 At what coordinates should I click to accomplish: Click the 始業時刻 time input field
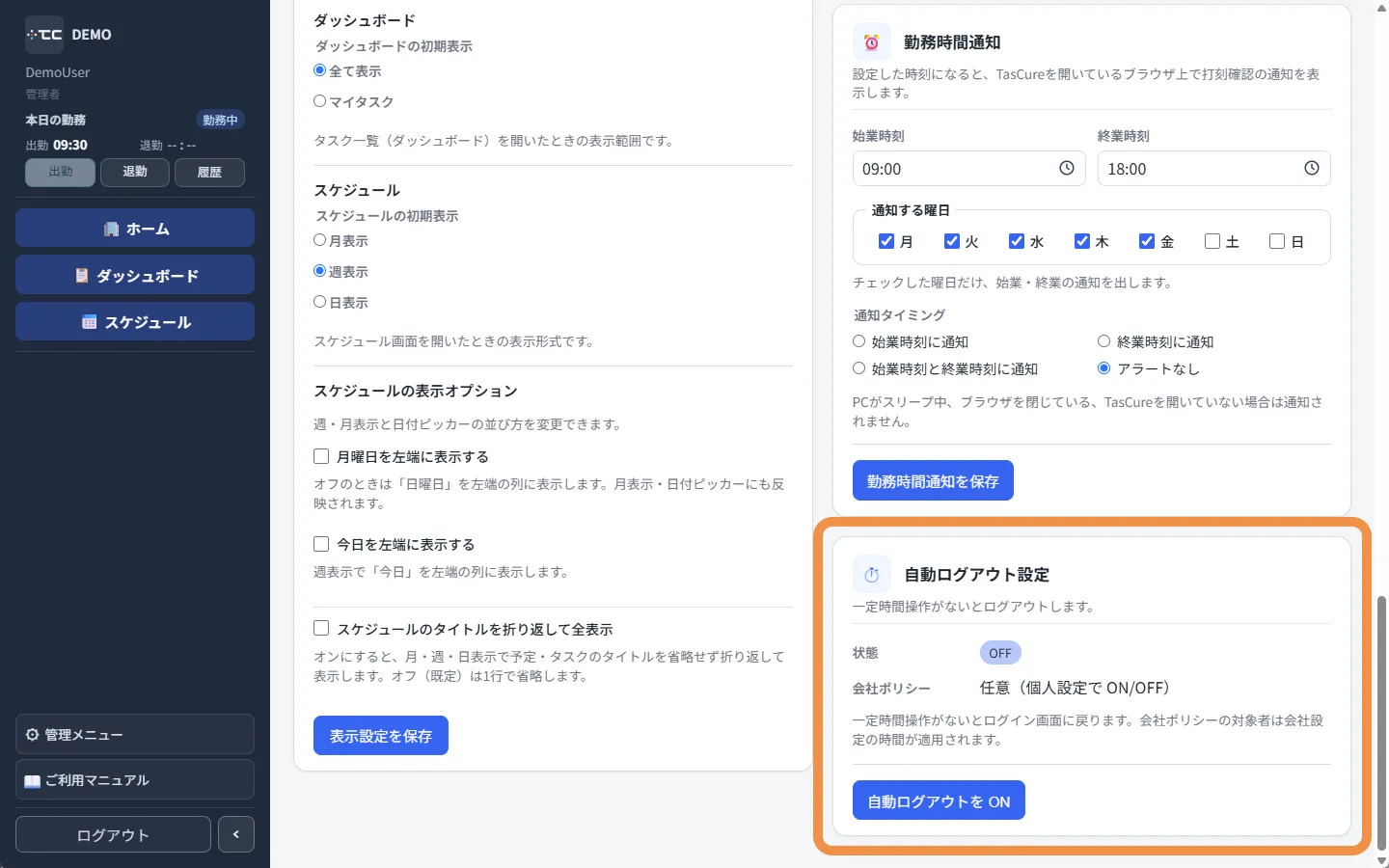pyautogui.click(x=968, y=168)
